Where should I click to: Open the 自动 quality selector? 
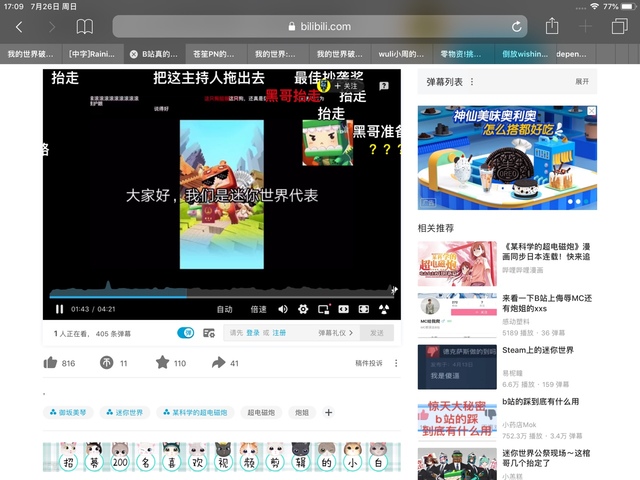224,309
